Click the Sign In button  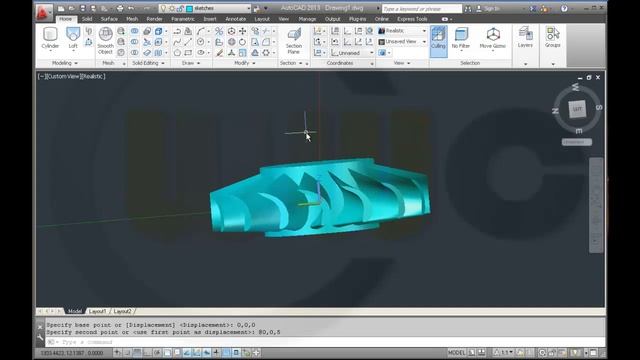tap(488, 9)
